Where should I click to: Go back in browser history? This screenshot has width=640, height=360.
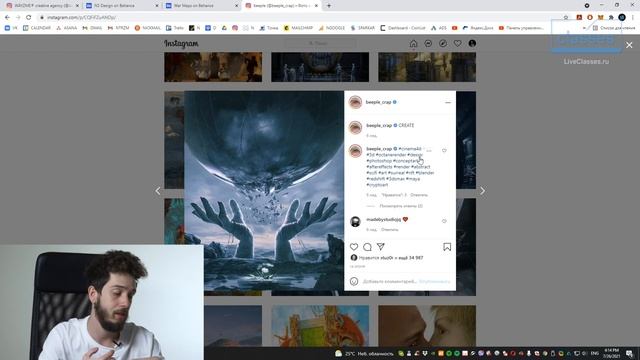(x=7, y=17)
